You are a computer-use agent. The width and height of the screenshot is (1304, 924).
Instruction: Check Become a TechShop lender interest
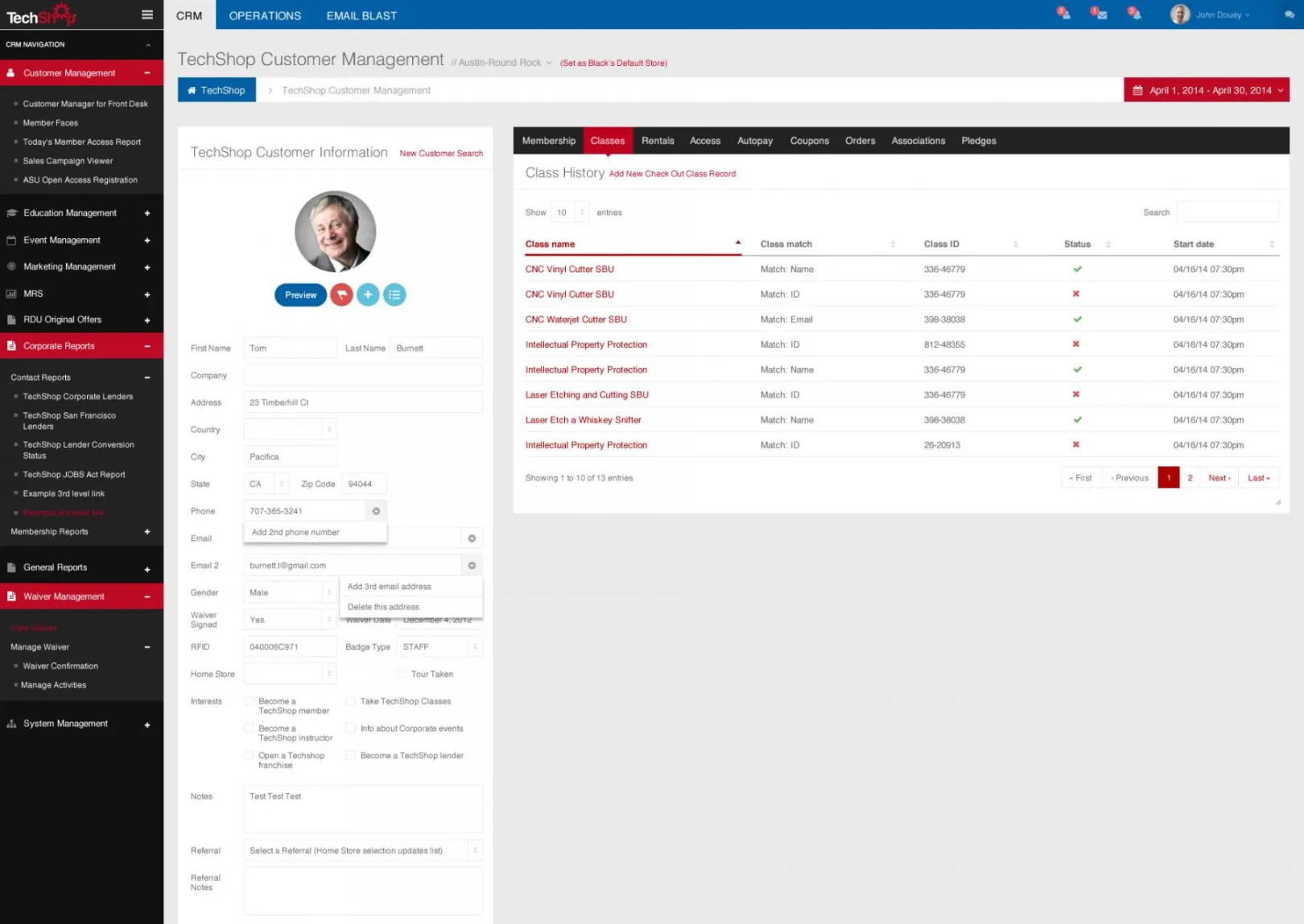(x=350, y=756)
